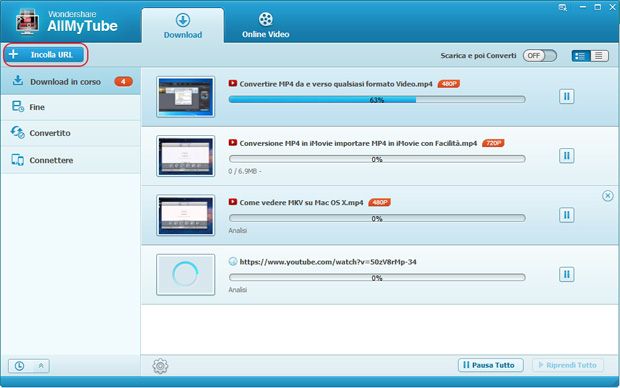This screenshot has height=388, width=620.
Task: Open the Convertito section
Action: tap(70, 133)
